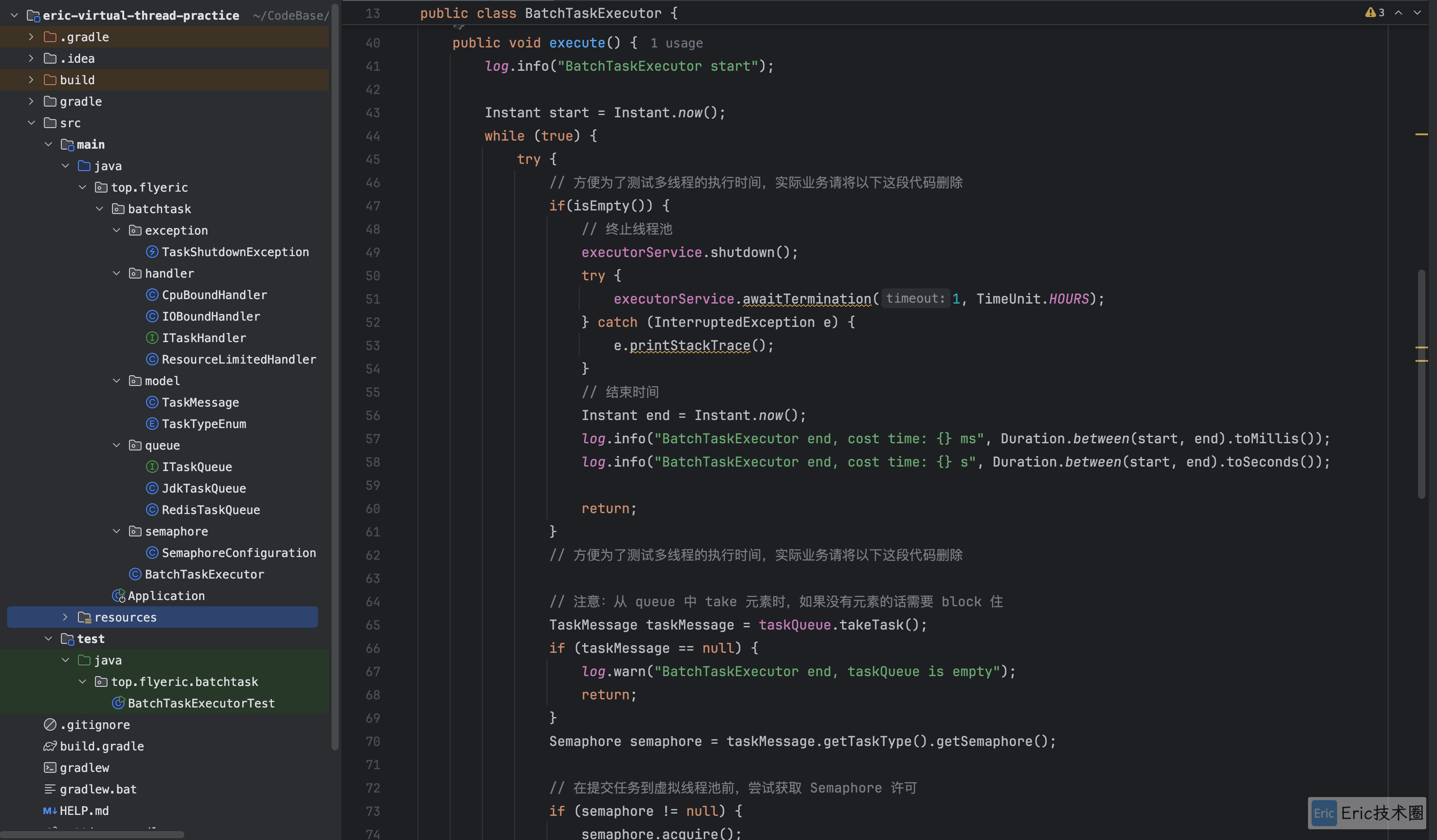Collapse the handler package
Screen dimensions: 1437x840
[x=116, y=274]
